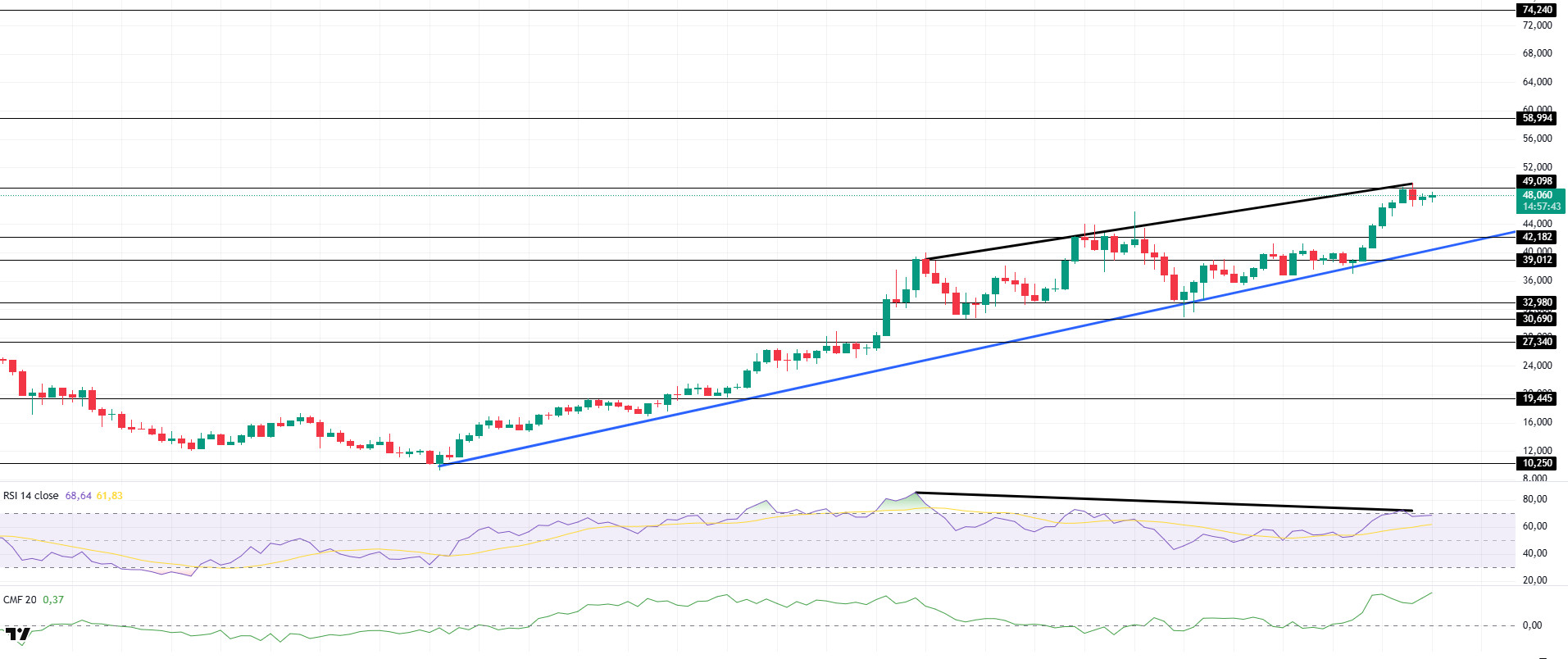Screen dimensions: 1568x659
Task: Click the RSI 40,00 axis label
Action: click(1534, 553)
